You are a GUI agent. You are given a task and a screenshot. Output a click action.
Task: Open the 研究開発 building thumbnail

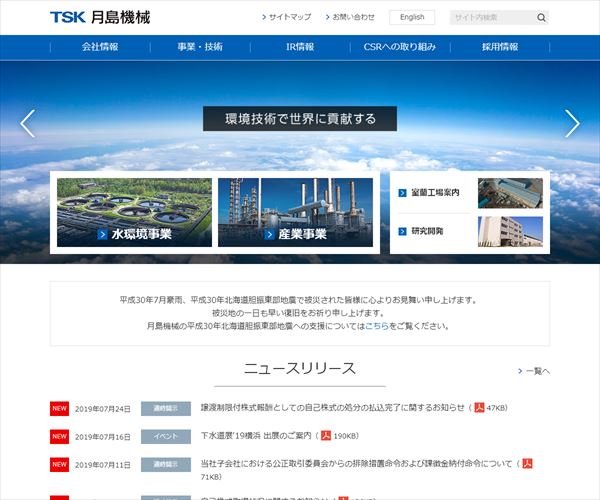pos(510,231)
